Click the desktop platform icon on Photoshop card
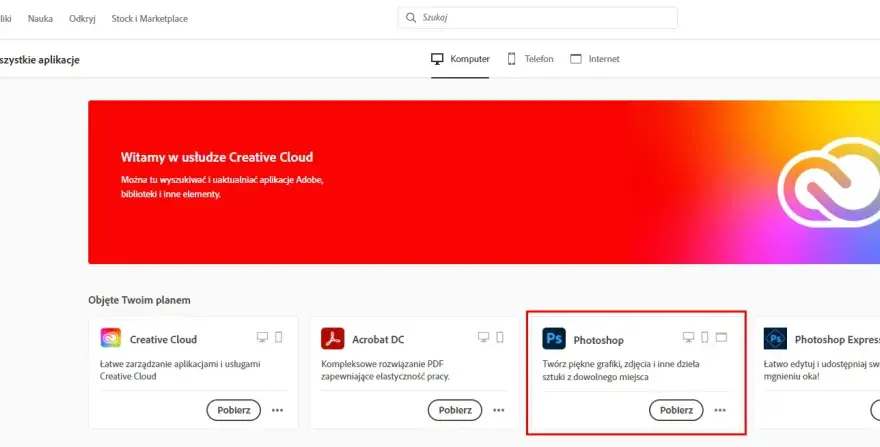The height and width of the screenshot is (447, 880). pyautogui.click(x=689, y=337)
